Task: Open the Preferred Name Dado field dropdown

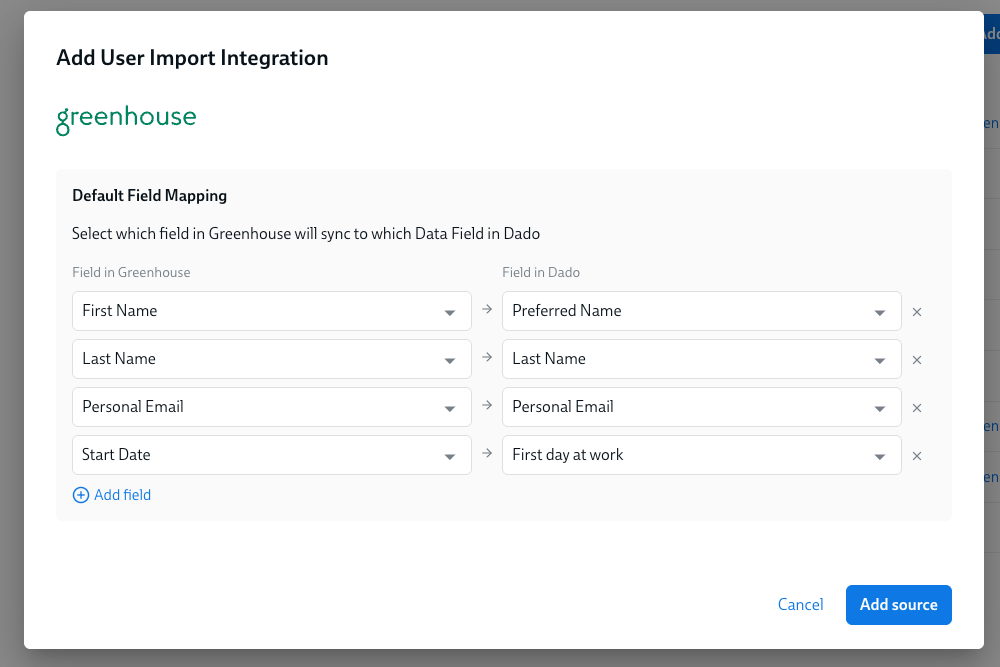Action: [x=702, y=311]
